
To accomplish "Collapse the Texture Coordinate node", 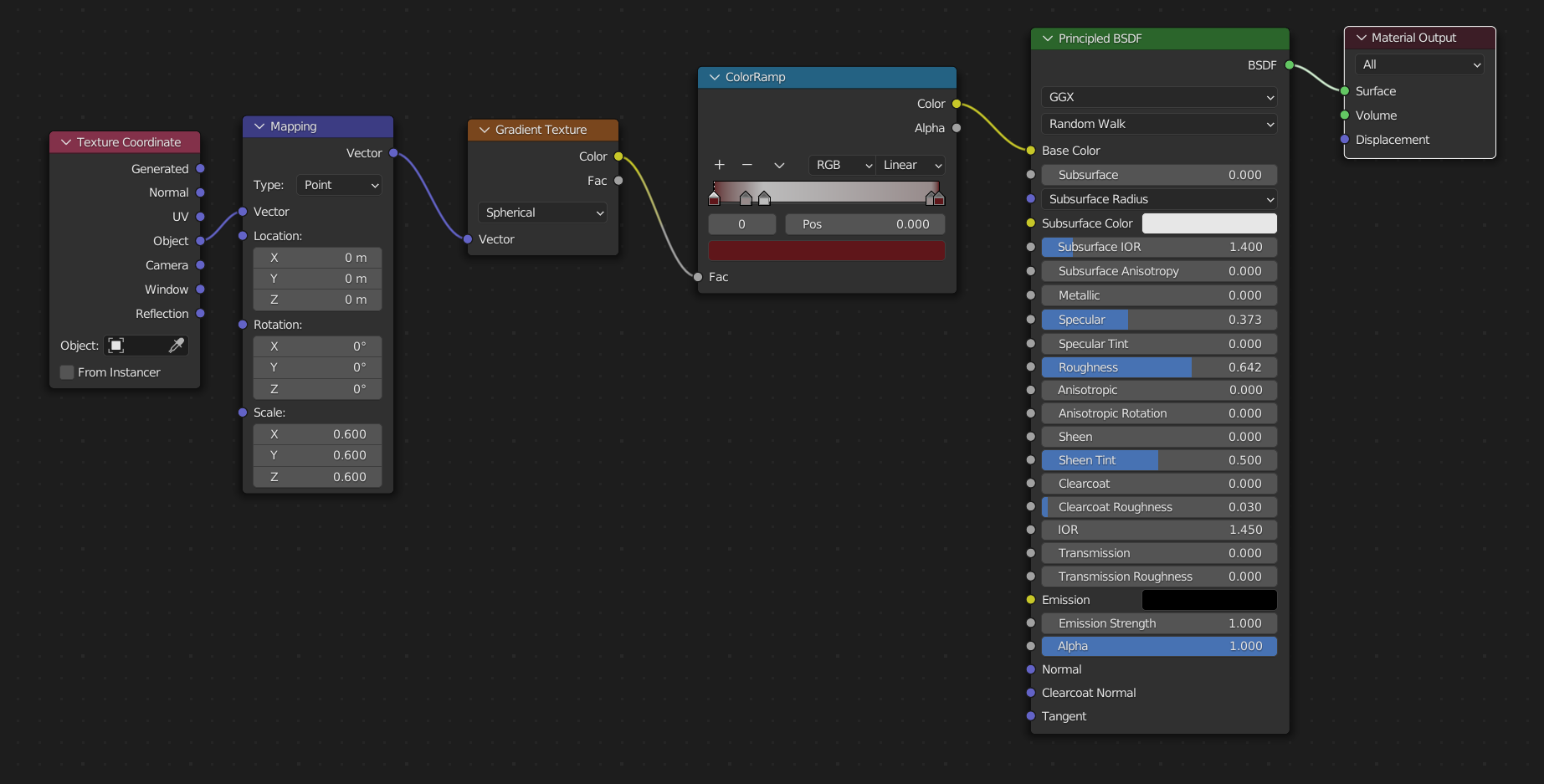I will 66,142.
